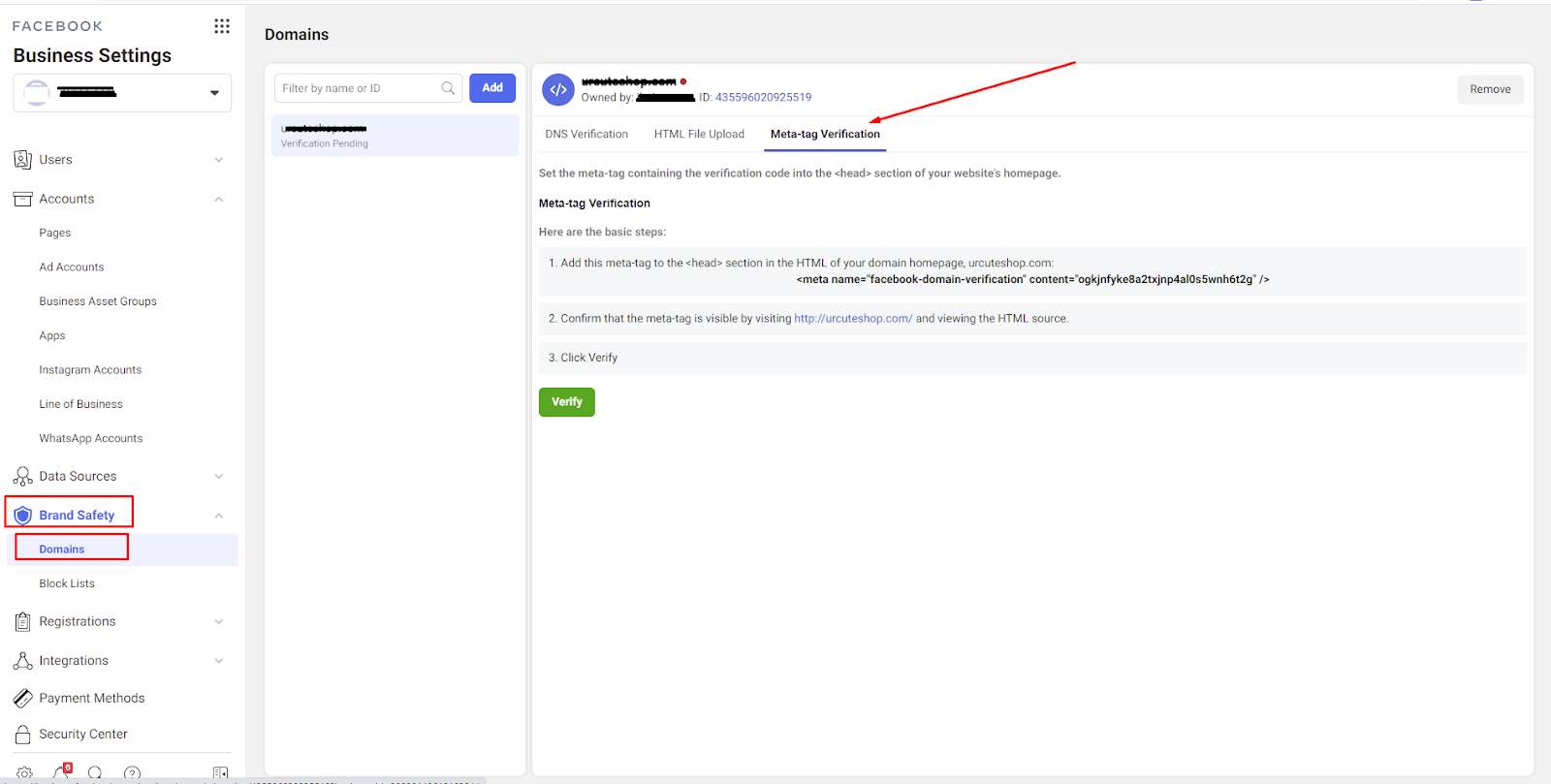Screen dimensions: 1551x784
Task: Expand the Users section chevron
Action: pyautogui.click(x=219, y=160)
